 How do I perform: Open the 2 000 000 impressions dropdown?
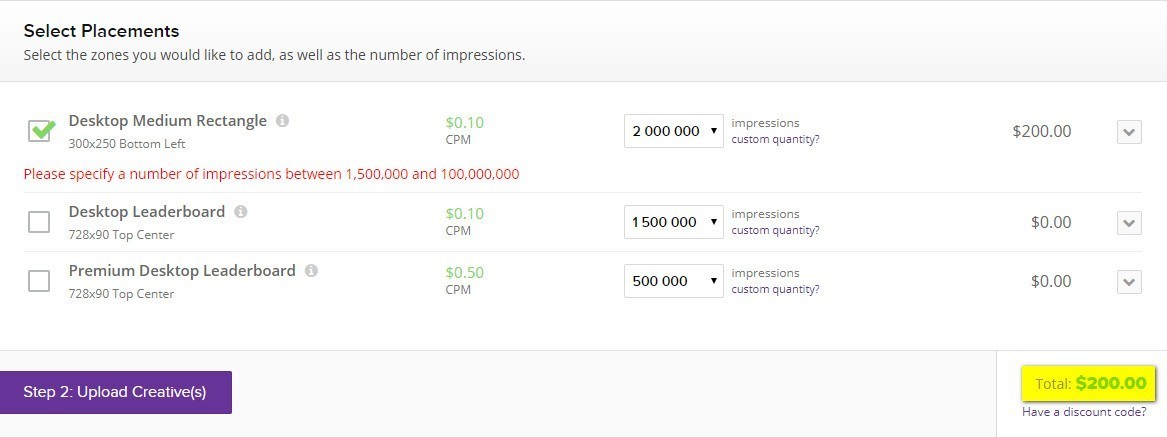tap(674, 131)
